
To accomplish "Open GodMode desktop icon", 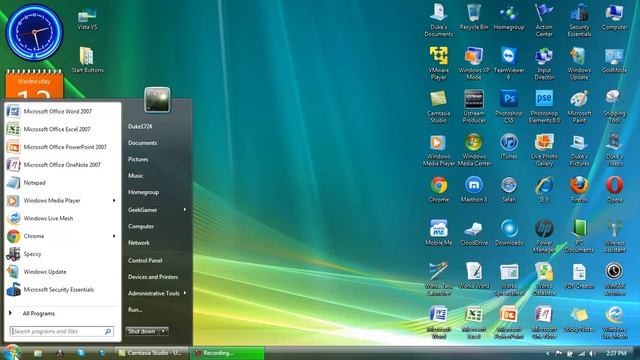I will tap(614, 60).
